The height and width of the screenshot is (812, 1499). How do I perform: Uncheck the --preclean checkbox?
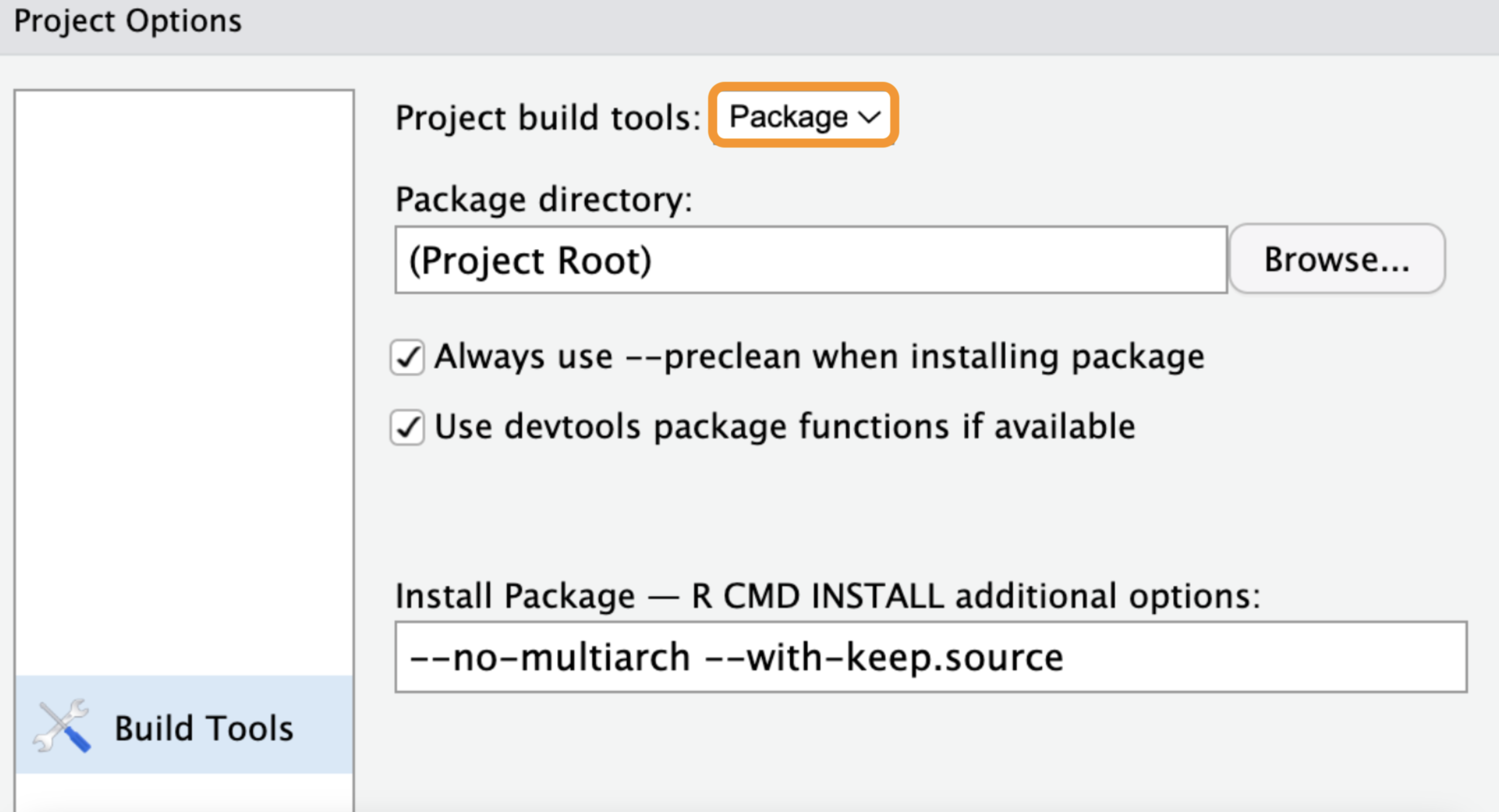point(407,357)
